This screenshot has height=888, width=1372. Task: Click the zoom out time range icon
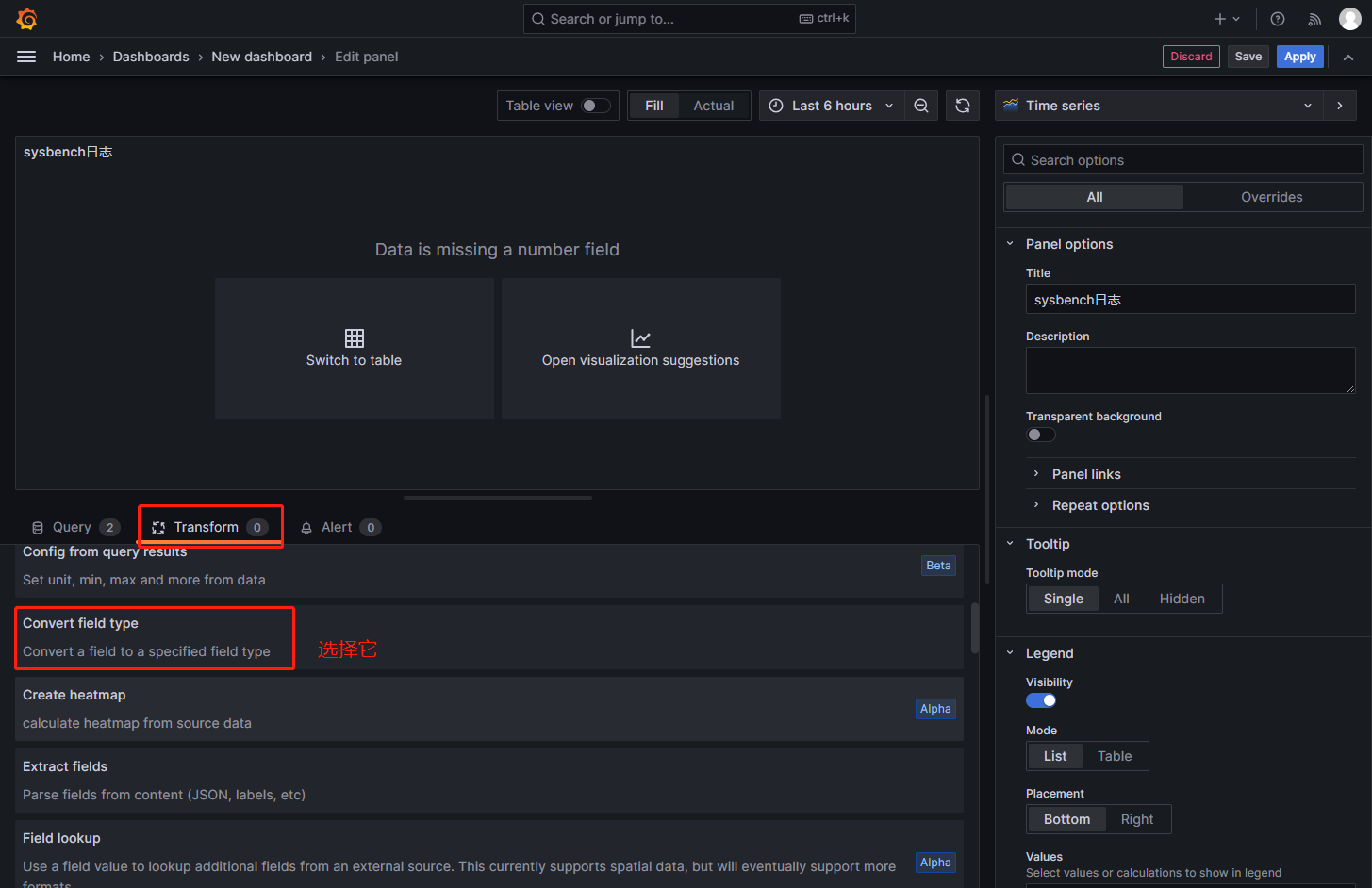[921, 106]
